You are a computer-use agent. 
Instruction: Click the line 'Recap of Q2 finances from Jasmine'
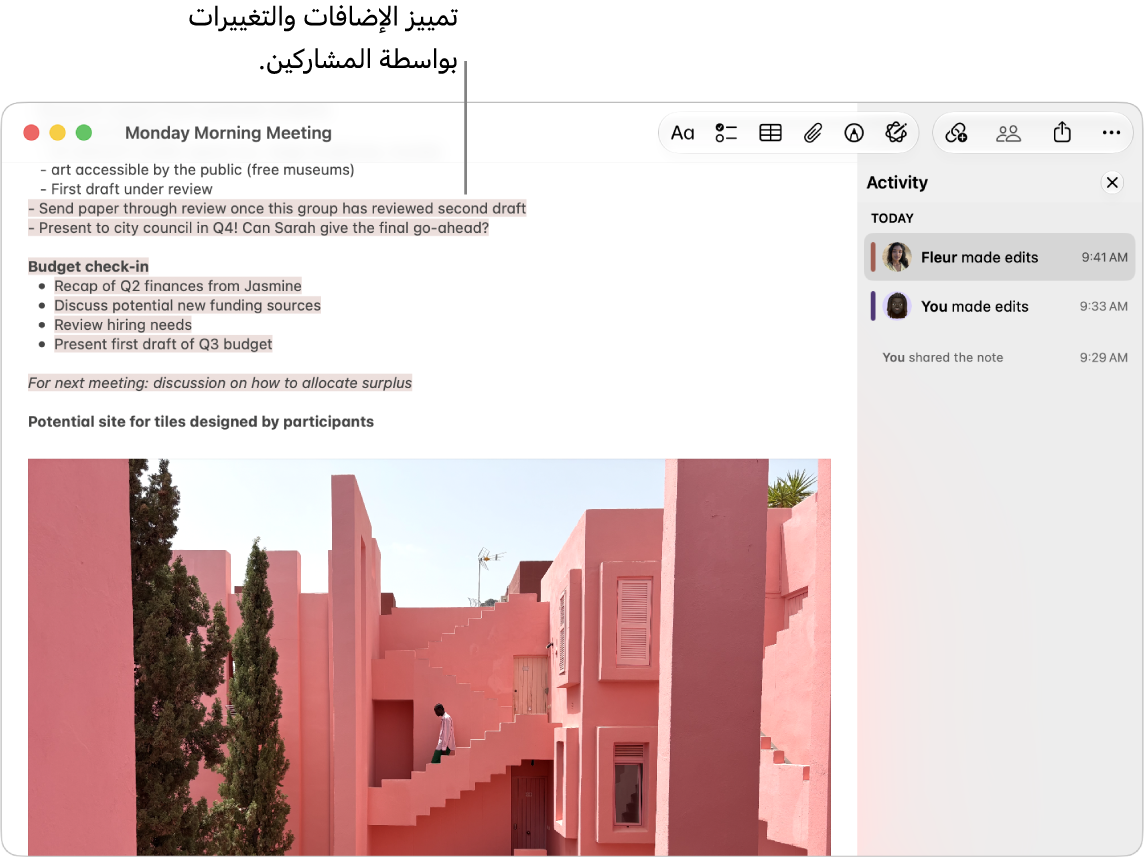pos(177,286)
